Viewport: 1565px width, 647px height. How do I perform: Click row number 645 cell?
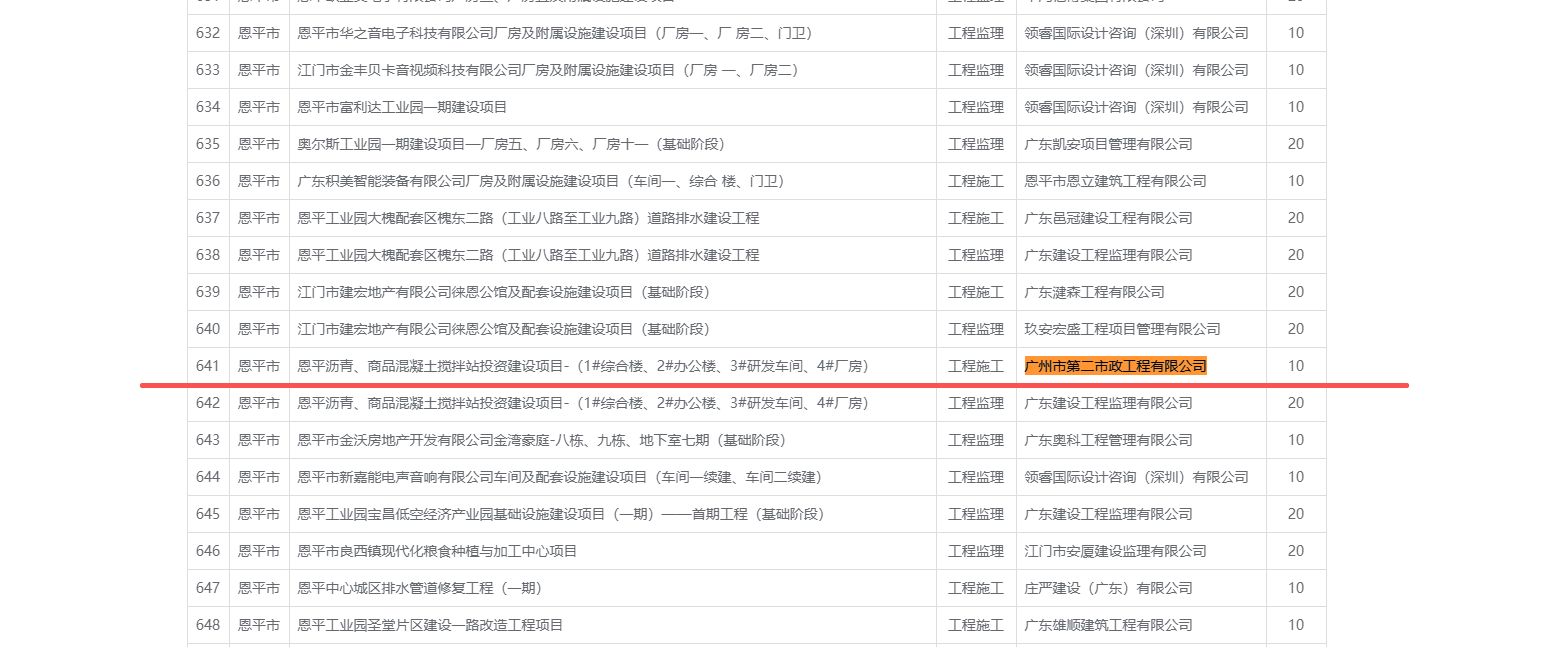(x=208, y=514)
